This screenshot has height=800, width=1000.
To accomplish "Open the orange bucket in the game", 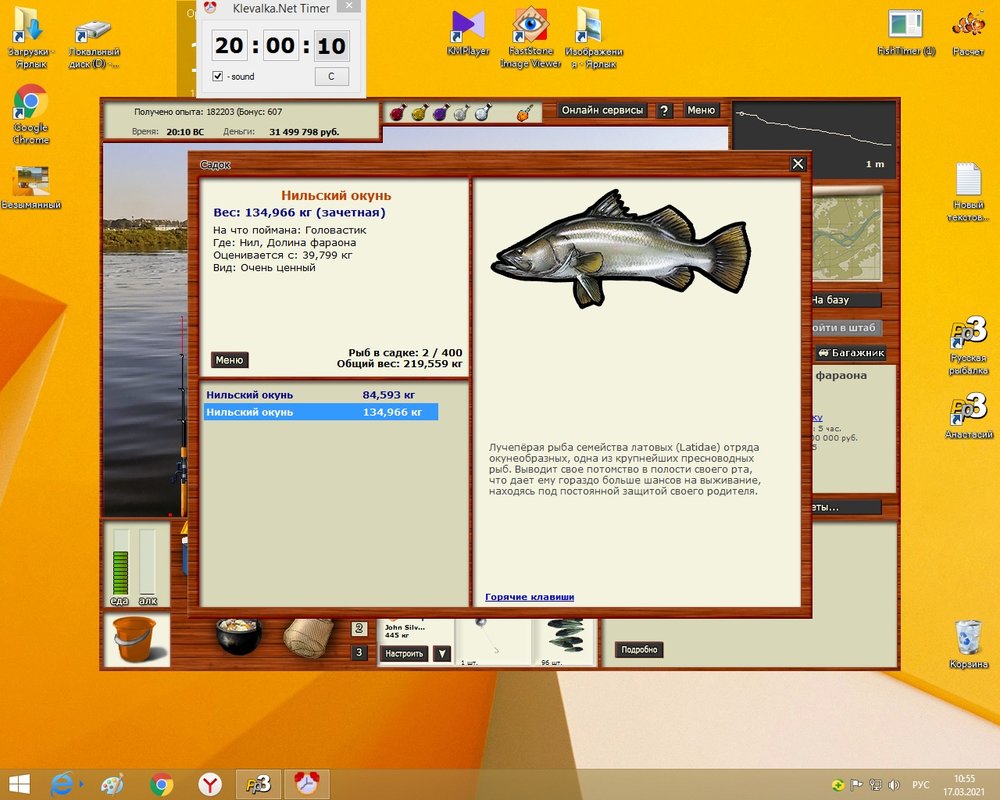I will [136, 640].
